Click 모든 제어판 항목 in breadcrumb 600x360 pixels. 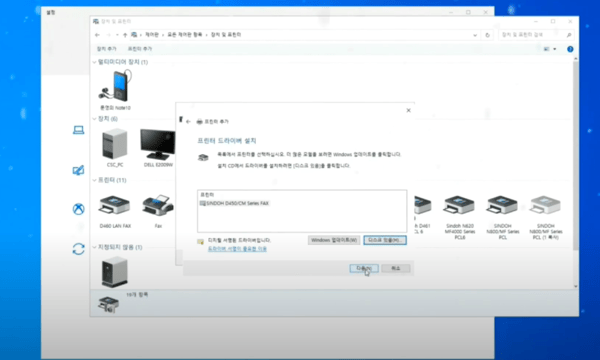click(185, 35)
